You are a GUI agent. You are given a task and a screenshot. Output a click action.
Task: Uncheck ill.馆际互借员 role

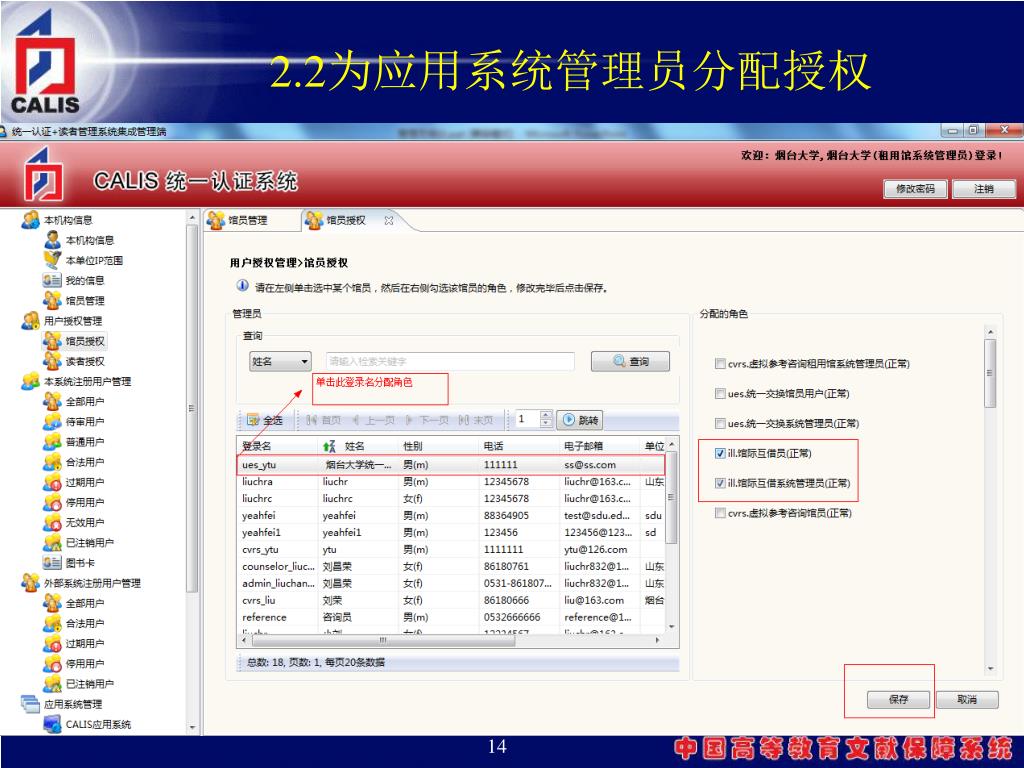point(720,453)
